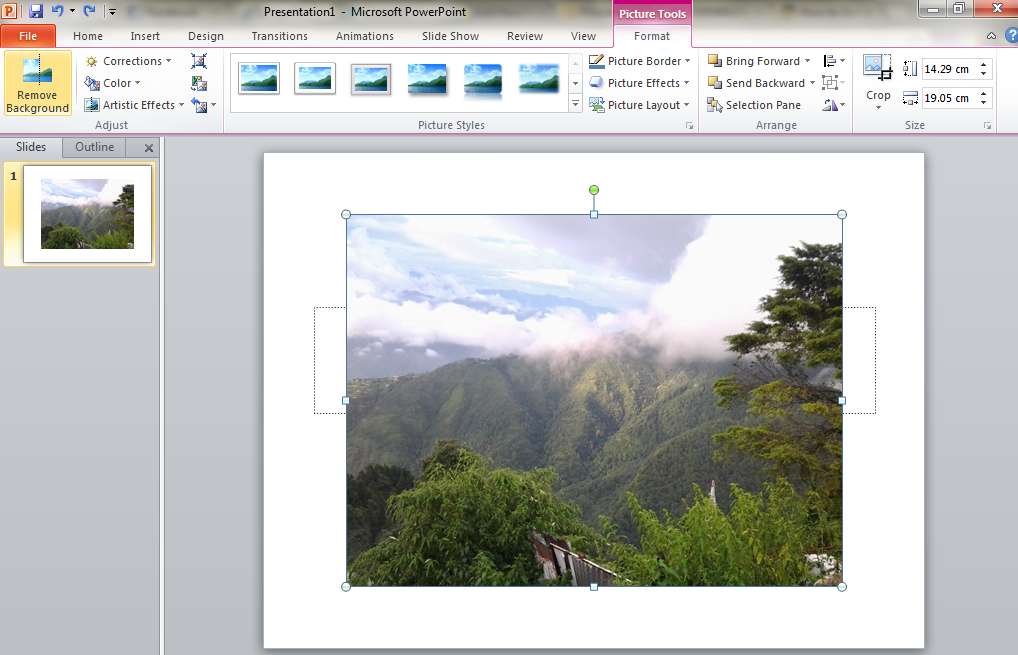The width and height of the screenshot is (1018, 655).
Task: Apply the first picture style thumbnail
Action: 259,79
